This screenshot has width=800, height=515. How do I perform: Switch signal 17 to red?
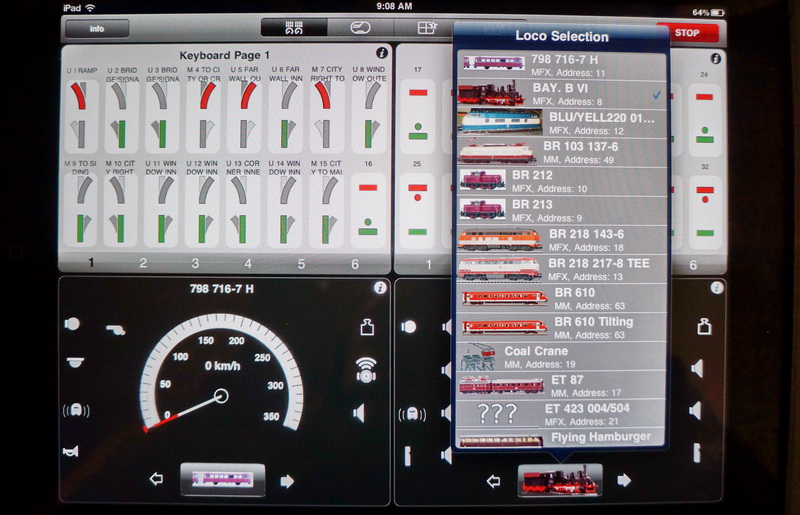pyautogui.click(x=417, y=93)
